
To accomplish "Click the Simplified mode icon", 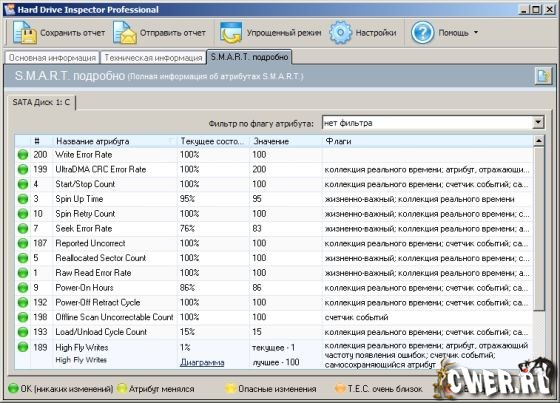I will coord(231,33).
